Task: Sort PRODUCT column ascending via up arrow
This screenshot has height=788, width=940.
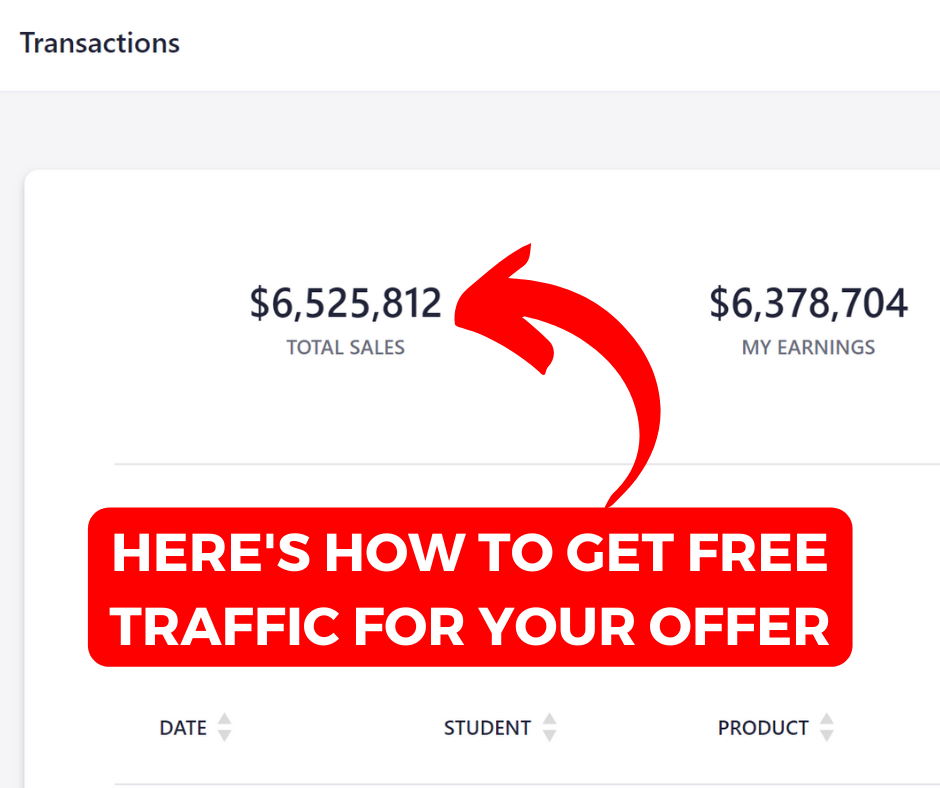Action: coord(827,720)
